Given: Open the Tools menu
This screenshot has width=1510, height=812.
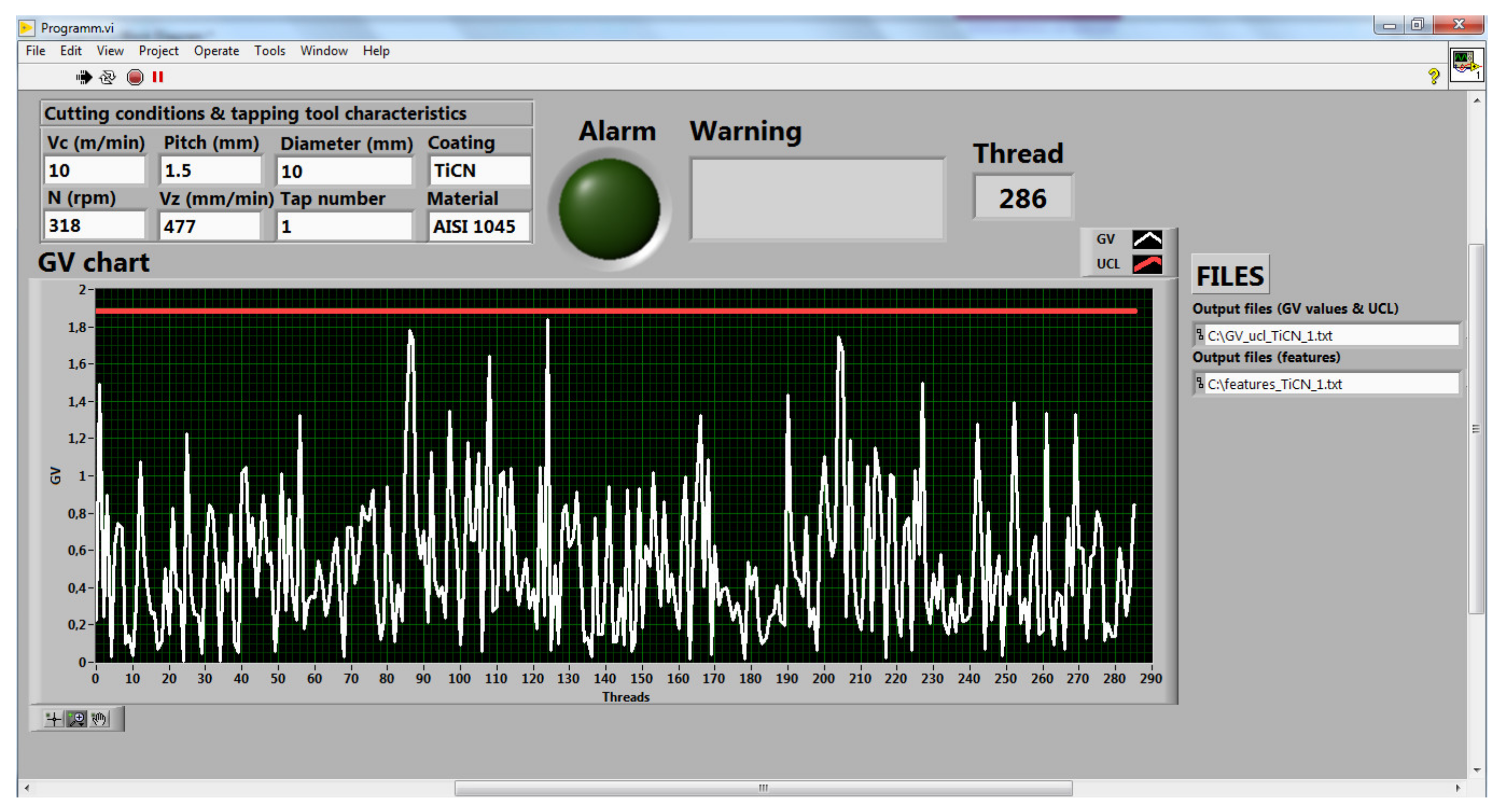Looking at the screenshot, I should point(269,51).
